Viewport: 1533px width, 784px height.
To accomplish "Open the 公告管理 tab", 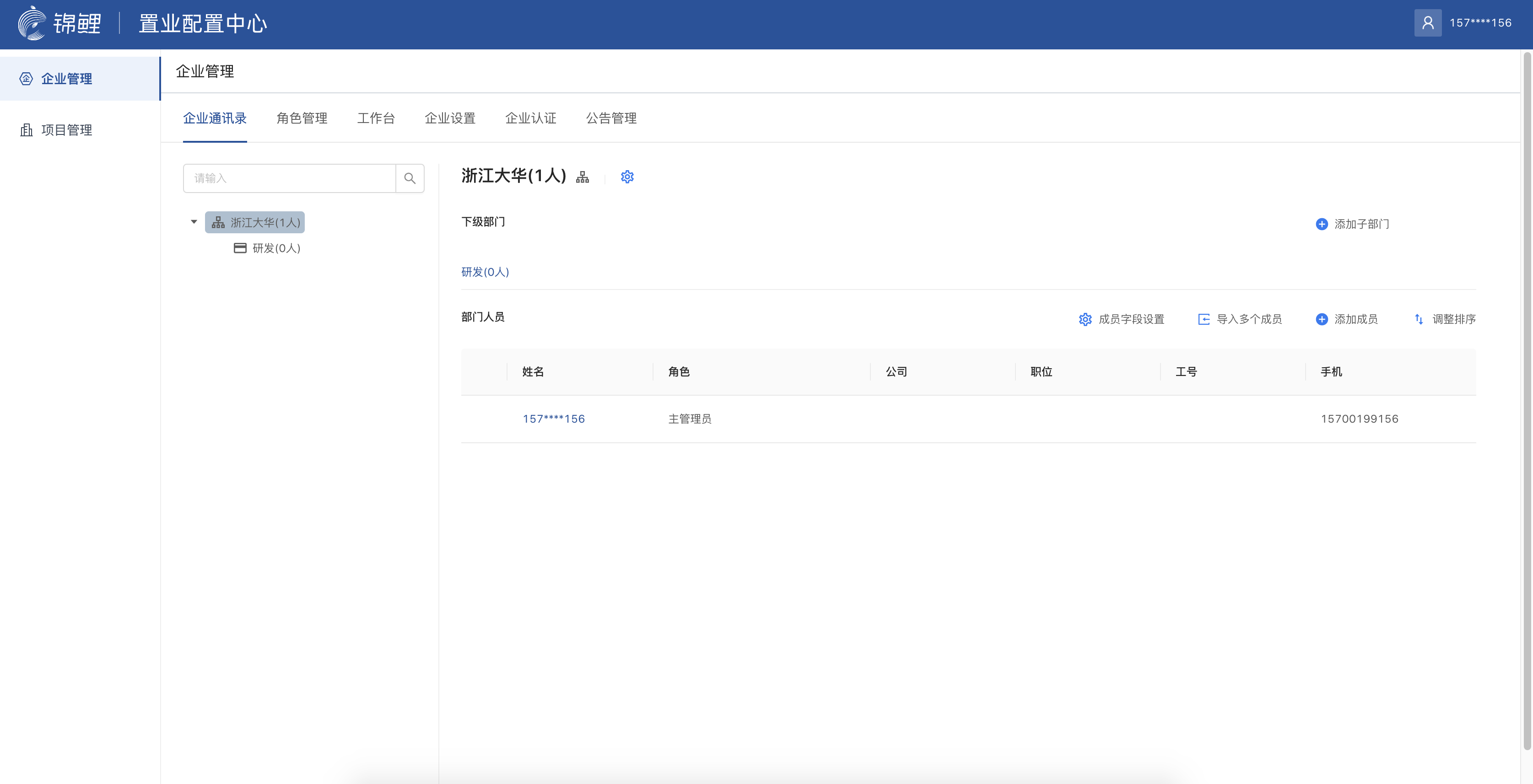I will 611,118.
